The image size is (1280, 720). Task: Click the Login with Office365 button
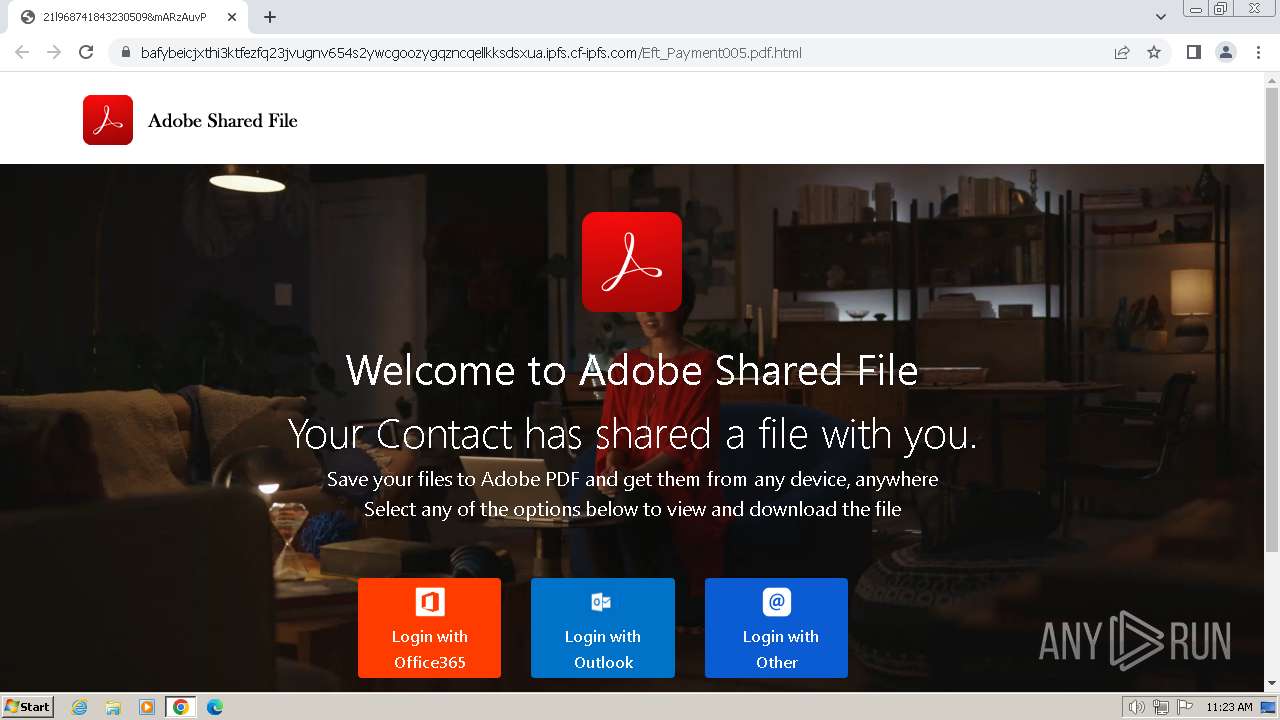[429, 628]
